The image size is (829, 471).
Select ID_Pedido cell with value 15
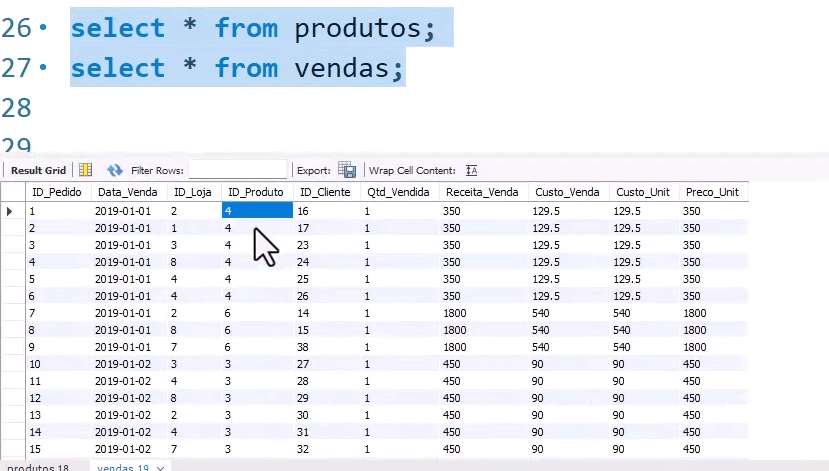pyautogui.click(x=58, y=449)
